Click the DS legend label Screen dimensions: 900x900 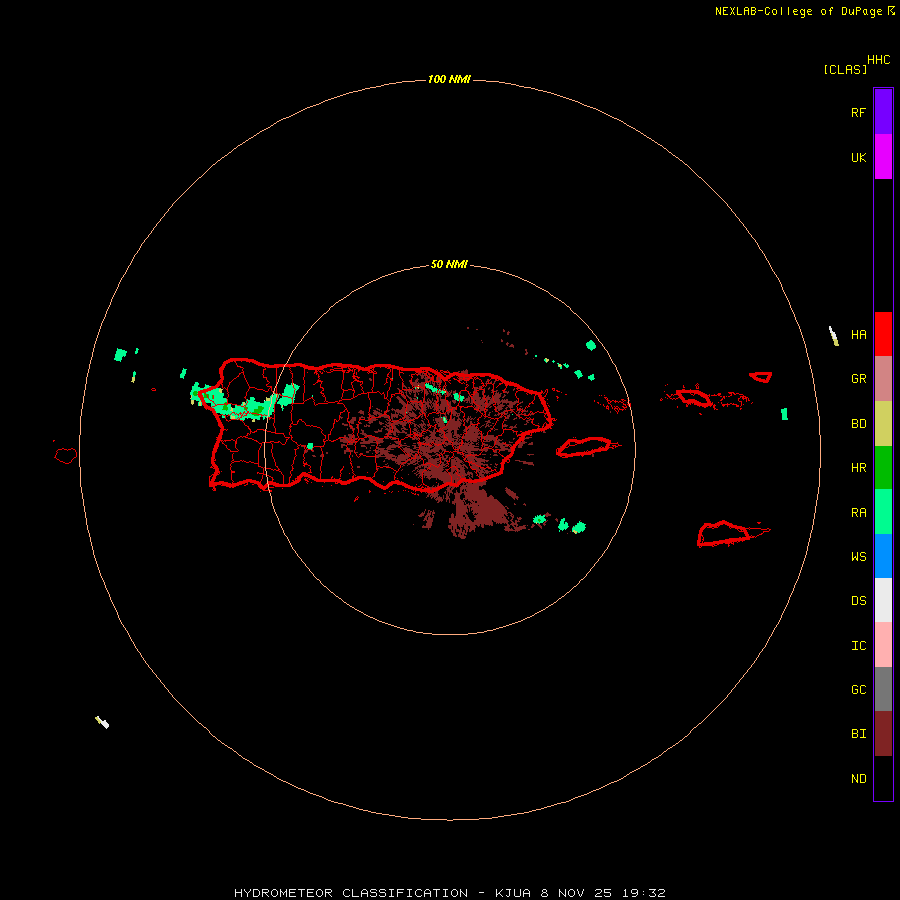(858, 600)
